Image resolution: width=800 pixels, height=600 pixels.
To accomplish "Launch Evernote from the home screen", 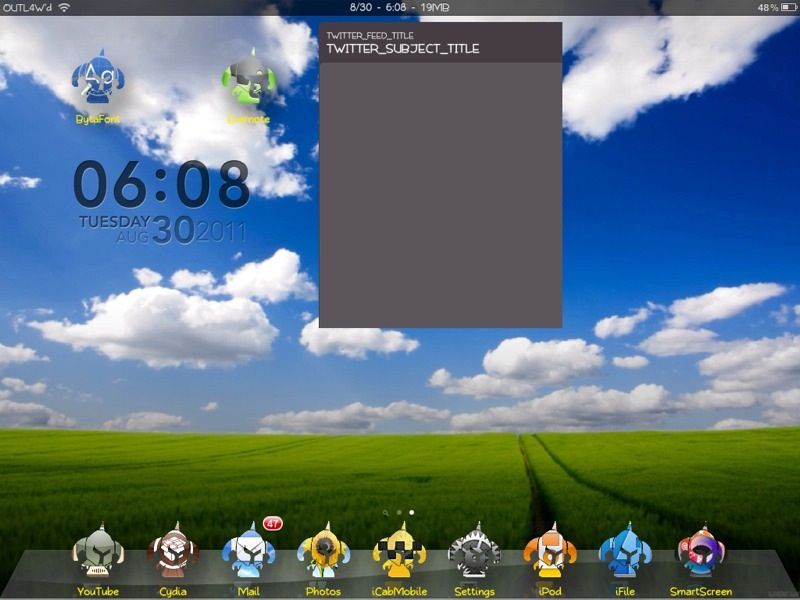I will [249, 79].
